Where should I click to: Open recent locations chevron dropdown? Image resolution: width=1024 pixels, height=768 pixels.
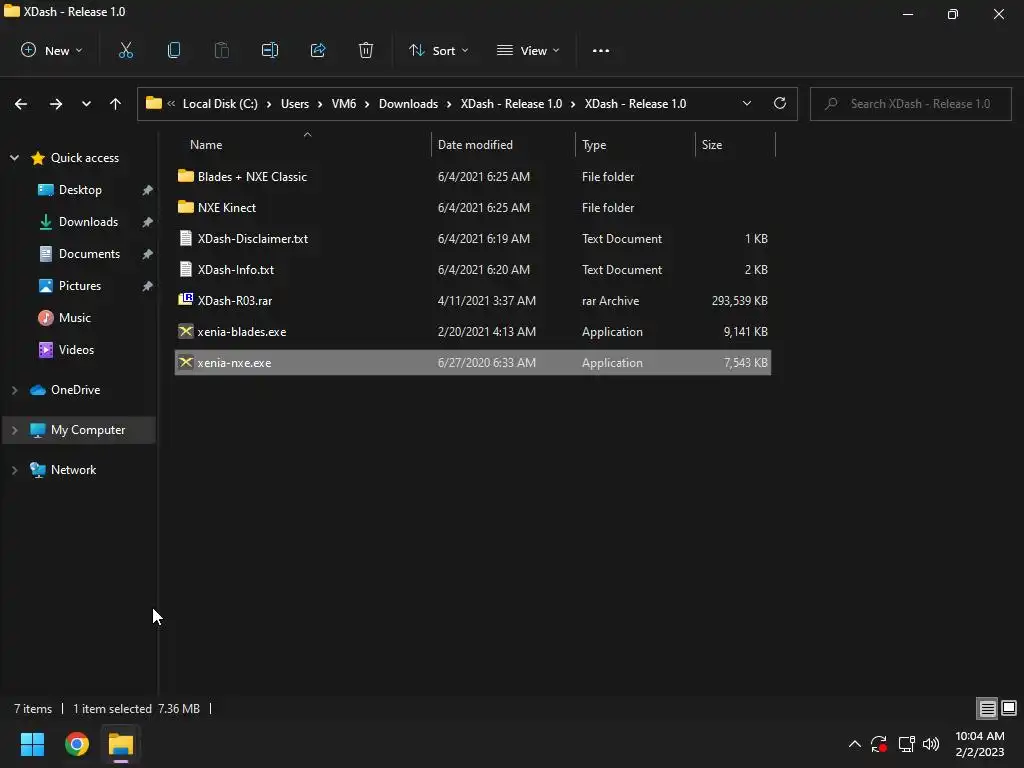(86, 104)
